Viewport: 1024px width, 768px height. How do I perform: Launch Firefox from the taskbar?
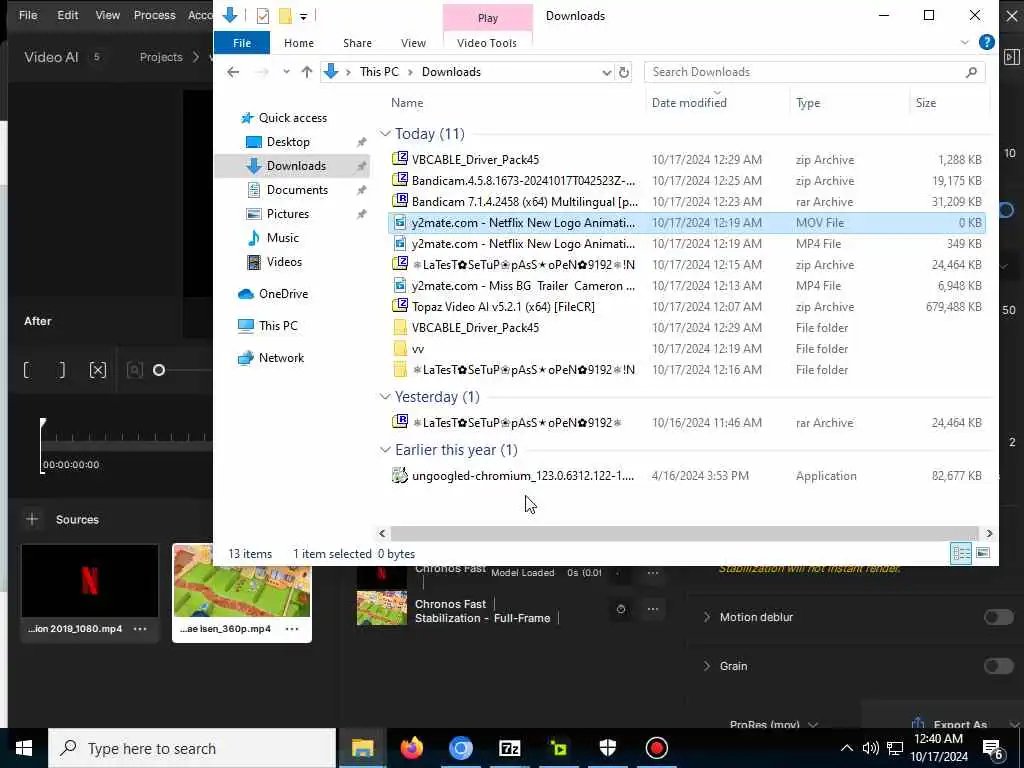tap(411, 748)
